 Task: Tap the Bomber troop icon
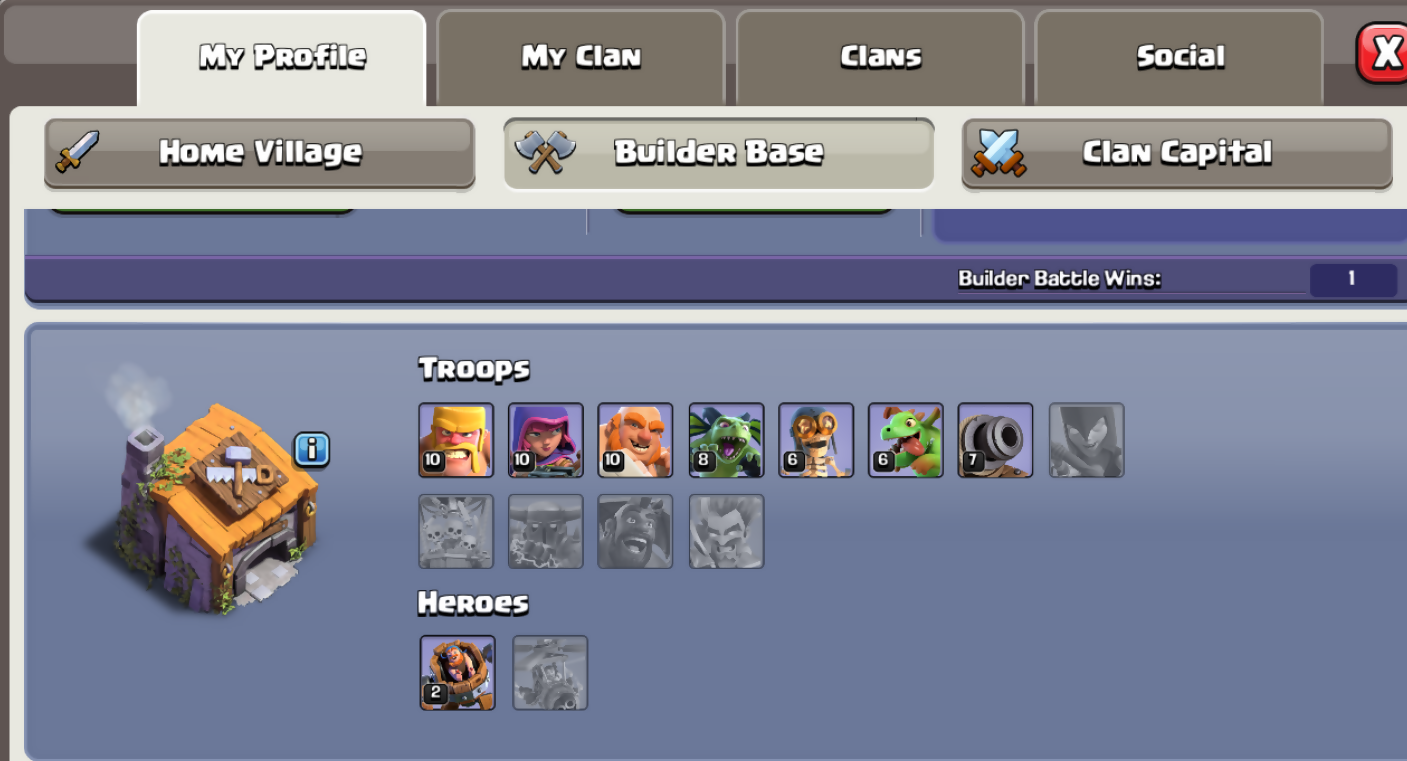point(816,440)
